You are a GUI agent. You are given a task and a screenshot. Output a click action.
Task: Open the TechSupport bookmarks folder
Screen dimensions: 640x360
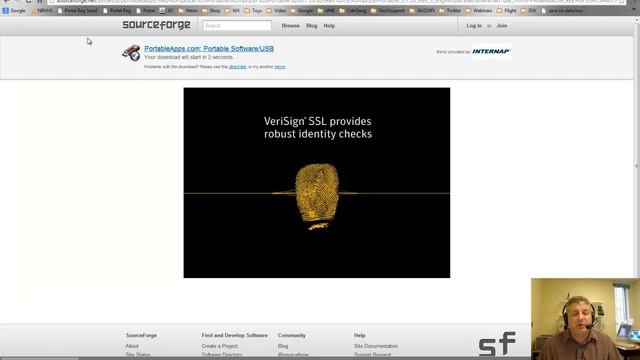(x=388, y=11)
